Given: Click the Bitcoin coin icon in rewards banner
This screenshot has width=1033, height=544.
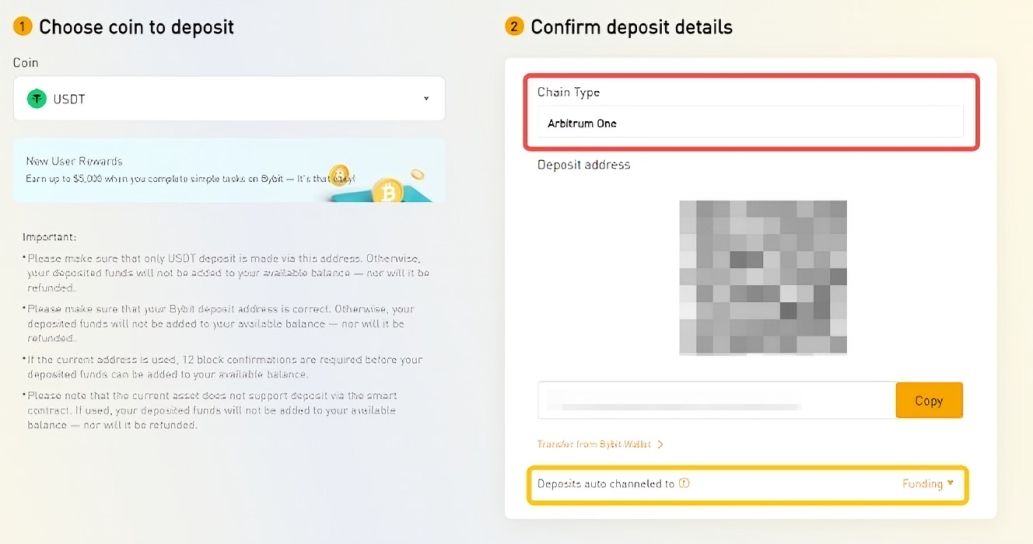Looking at the screenshot, I should pos(387,189).
